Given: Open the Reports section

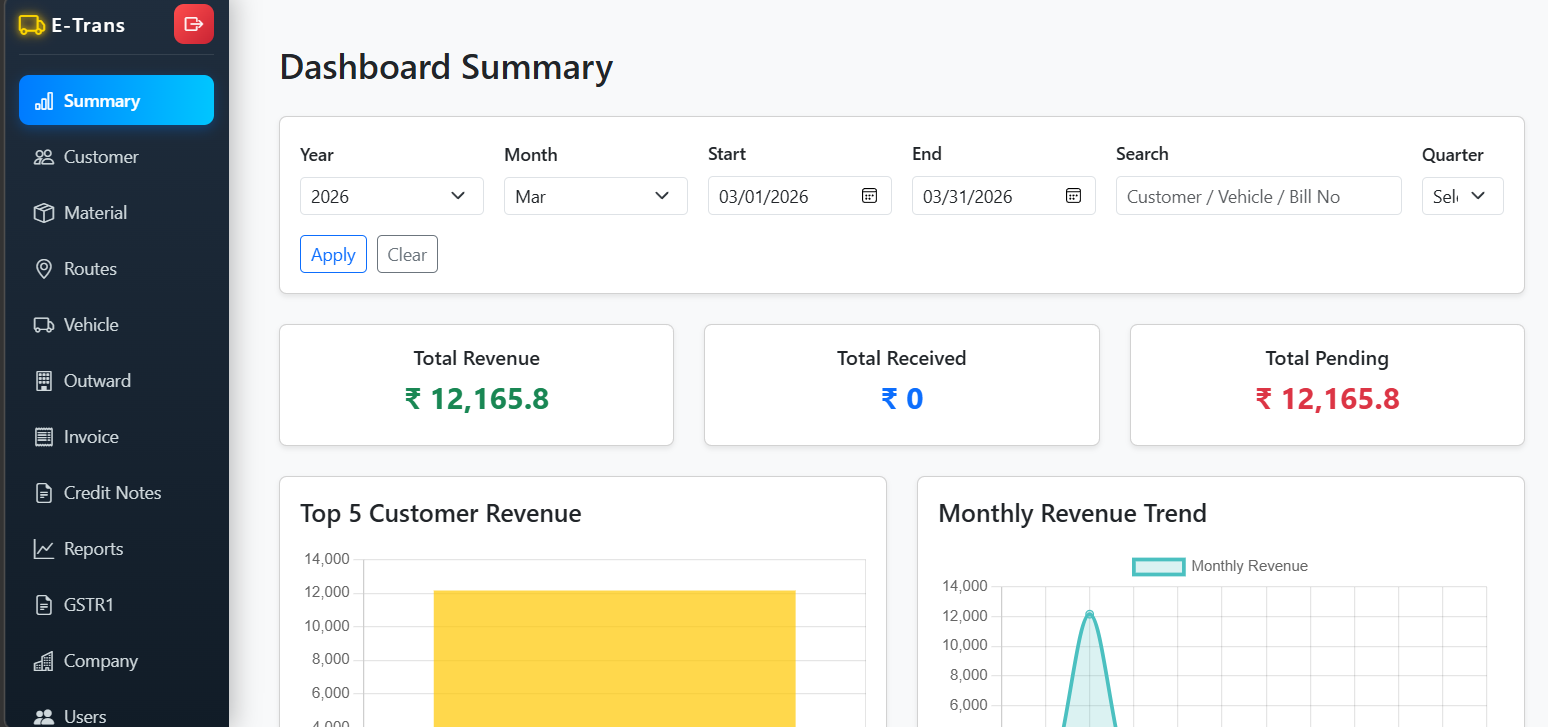Looking at the screenshot, I should tap(116, 549).
